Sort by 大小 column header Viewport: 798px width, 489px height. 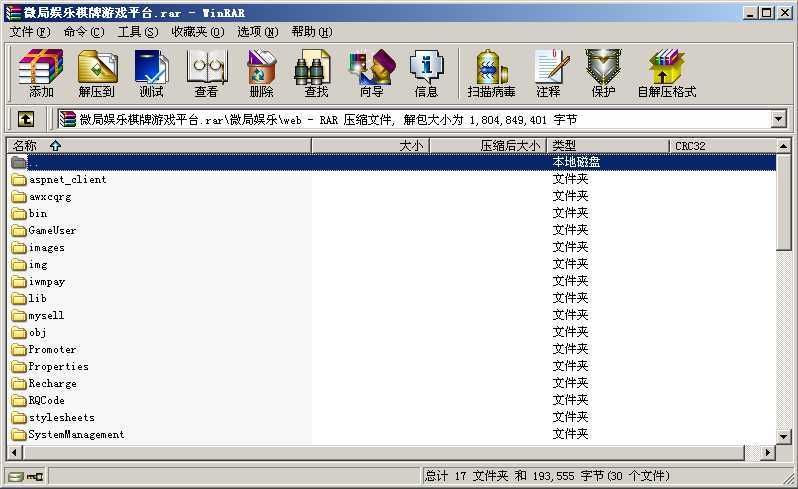pos(370,146)
